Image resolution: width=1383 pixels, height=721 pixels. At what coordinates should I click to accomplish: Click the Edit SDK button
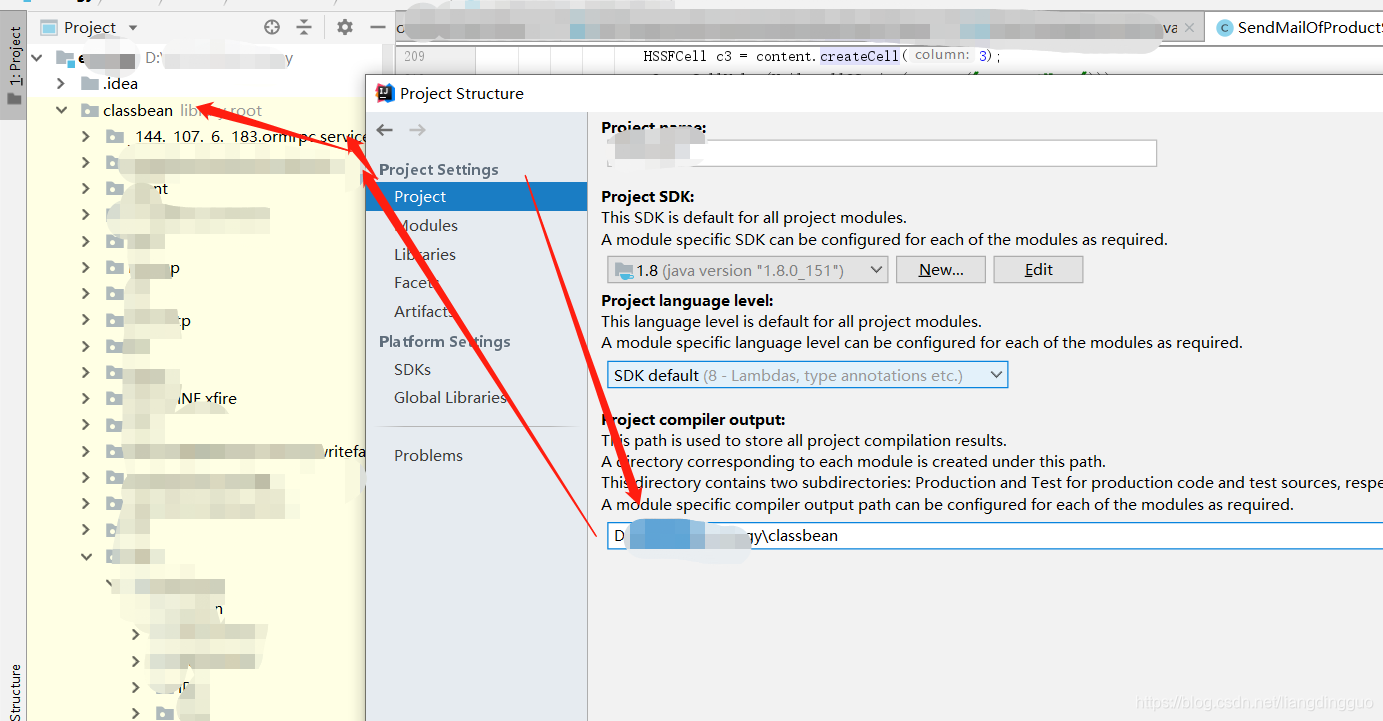tap(1037, 269)
